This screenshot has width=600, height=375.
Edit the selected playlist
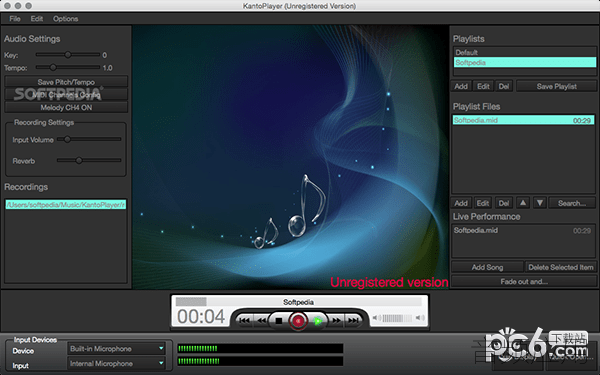(483, 86)
